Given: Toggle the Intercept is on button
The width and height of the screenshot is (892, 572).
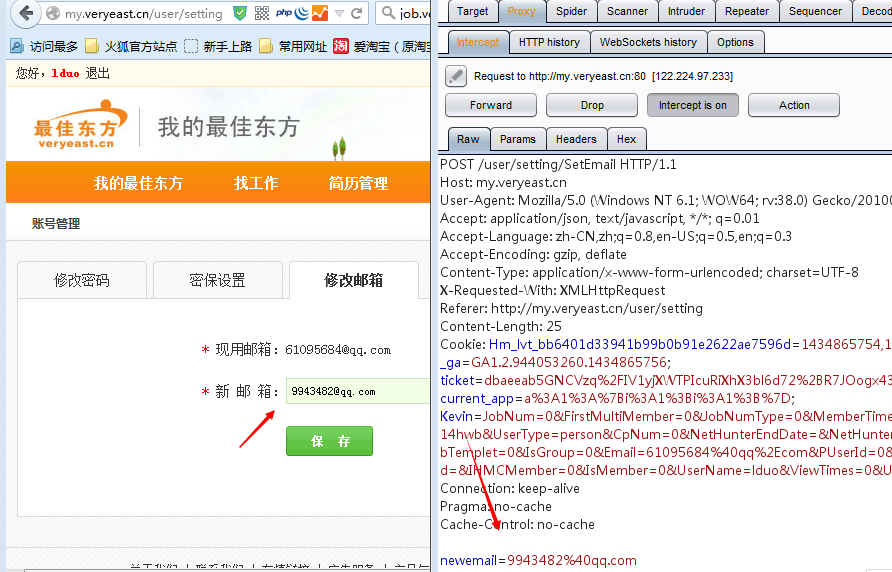Looking at the screenshot, I should coord(692,105).
